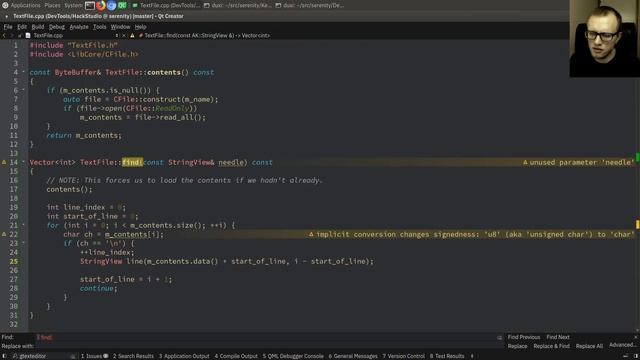The height and width of the screenshot is (360, 640).
Task: Click the Replace button
Action: click(517, 346)
